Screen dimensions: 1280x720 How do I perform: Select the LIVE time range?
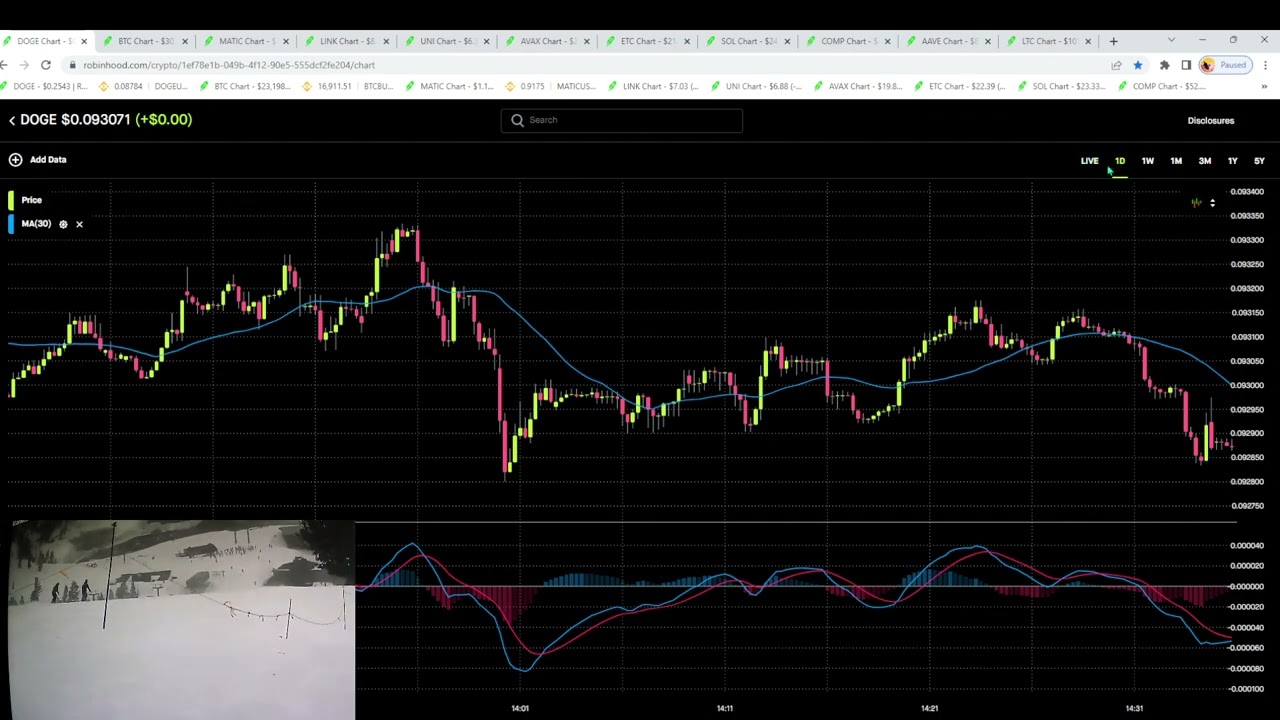point(1089,161)
